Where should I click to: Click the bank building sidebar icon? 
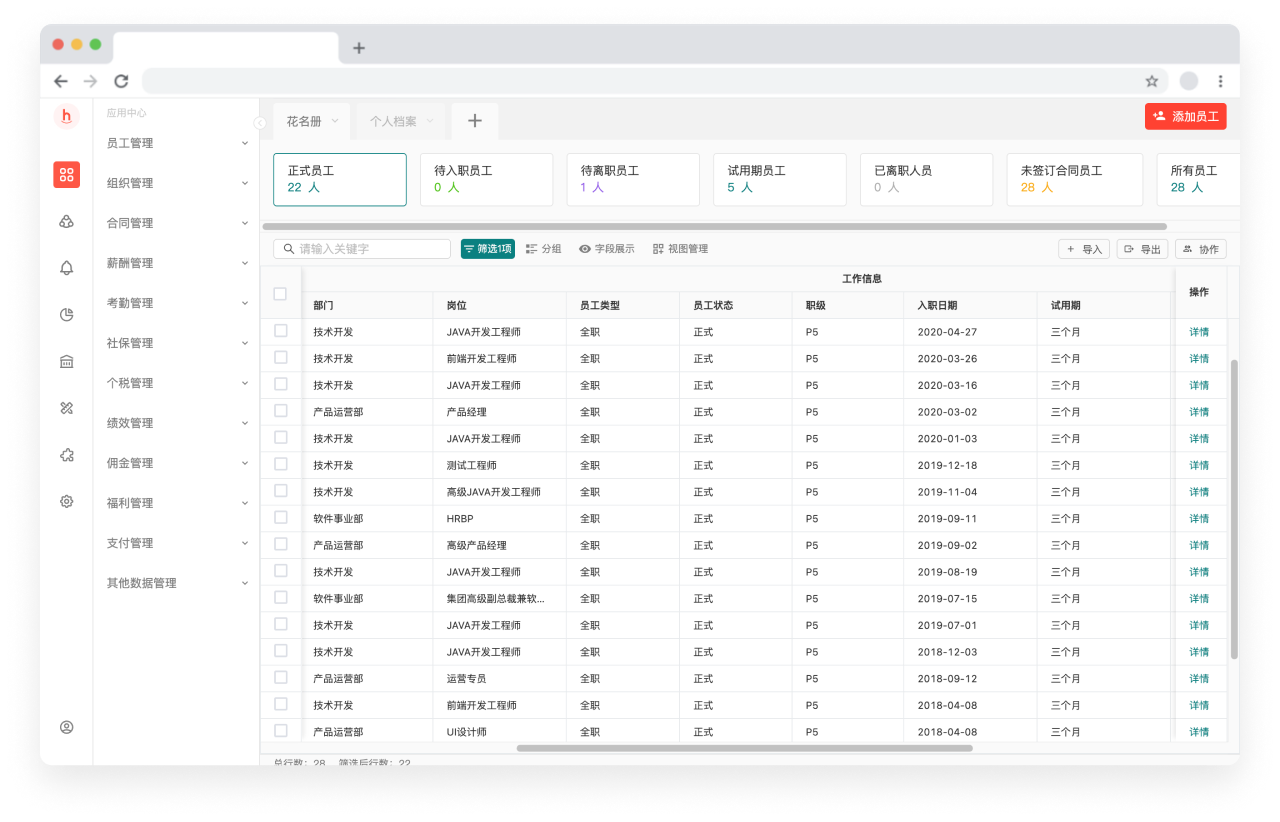pos(67,362)
